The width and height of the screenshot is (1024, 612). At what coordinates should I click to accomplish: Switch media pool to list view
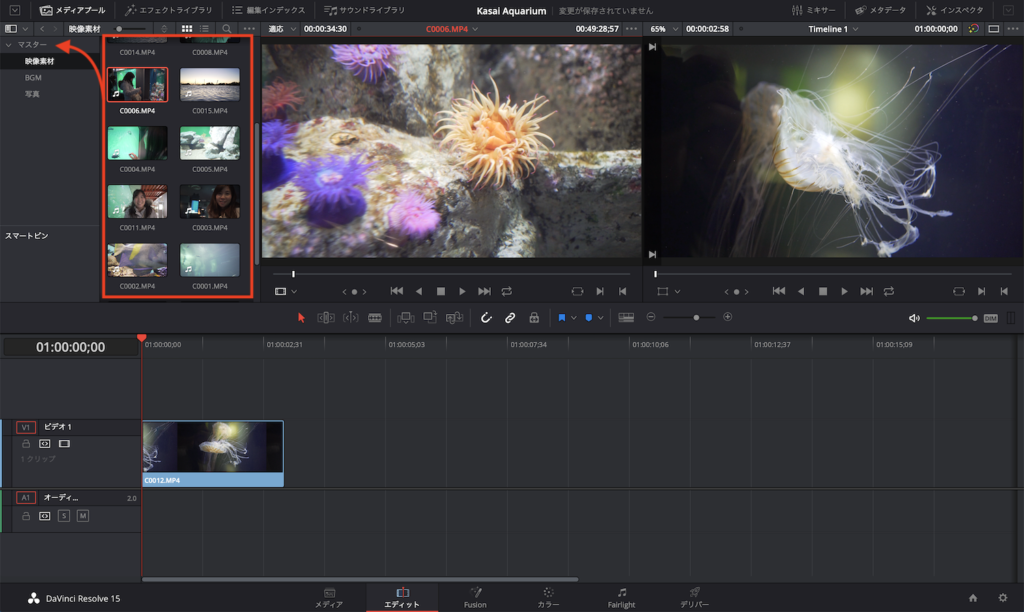click(204, 29)
